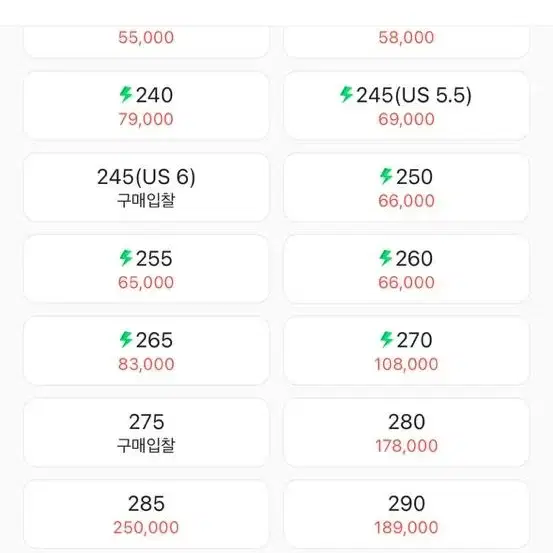
Task: Tap the lightning icon beside 245(US 5.5)
Action: pos(346,95)
